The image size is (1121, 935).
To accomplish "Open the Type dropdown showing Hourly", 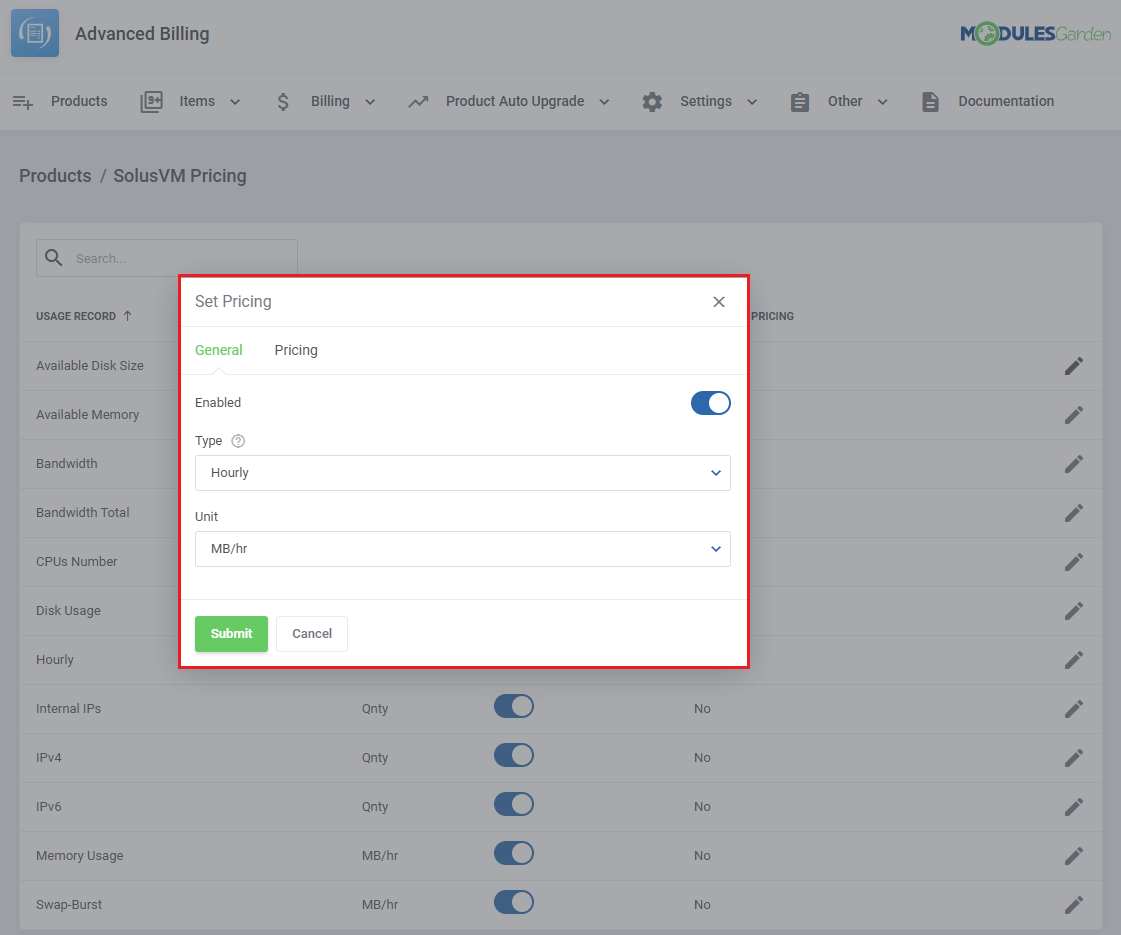I will coord(463,473).
